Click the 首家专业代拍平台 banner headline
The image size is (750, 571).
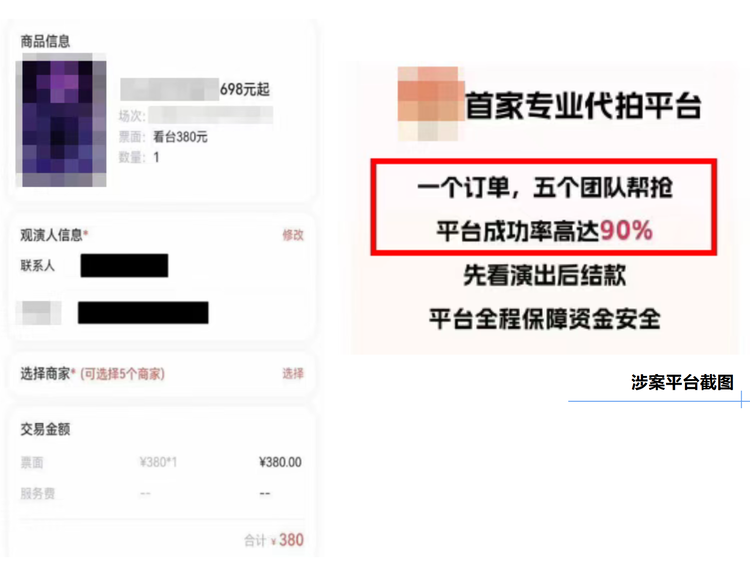[x=583, y=106]
